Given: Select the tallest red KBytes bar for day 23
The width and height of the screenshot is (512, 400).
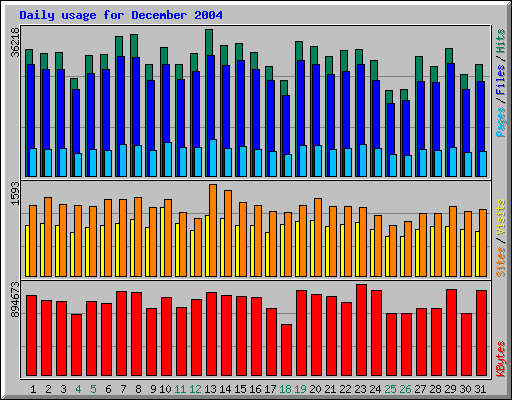Looking at the screenshot, I should click(361, 330).
